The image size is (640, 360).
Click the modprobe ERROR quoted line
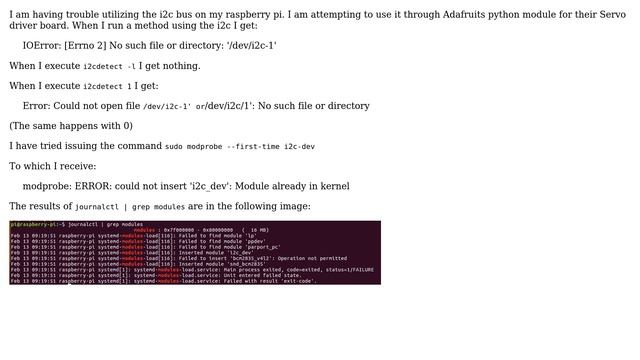(x=186, y=186)
